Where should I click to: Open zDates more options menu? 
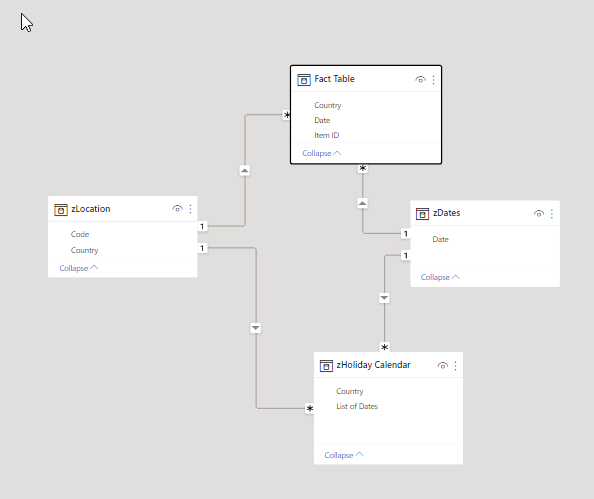(x=552, y=214)
